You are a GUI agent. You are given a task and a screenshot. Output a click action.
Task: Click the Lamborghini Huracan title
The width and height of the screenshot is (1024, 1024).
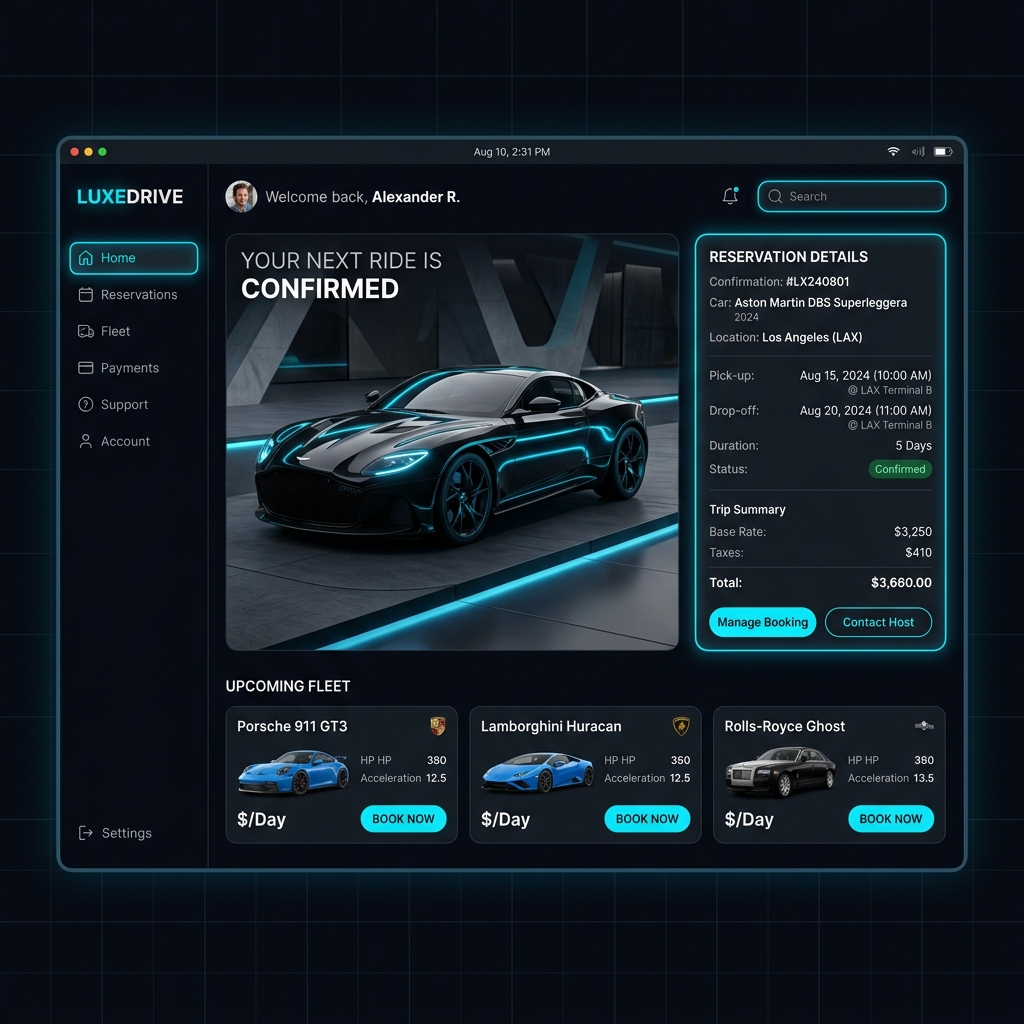point(551,726)
